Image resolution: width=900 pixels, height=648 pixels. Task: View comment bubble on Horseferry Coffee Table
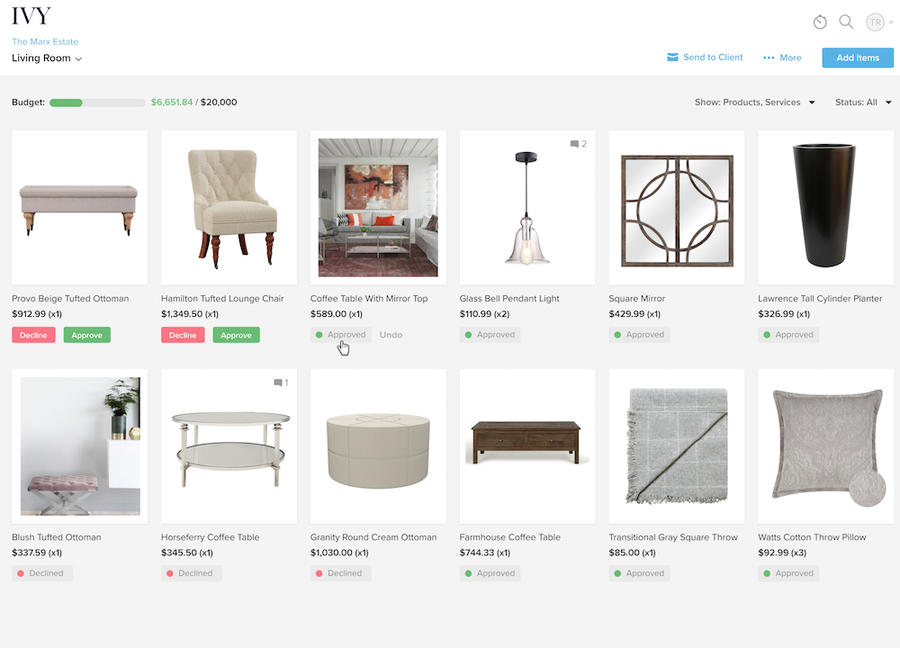point(281,383)
